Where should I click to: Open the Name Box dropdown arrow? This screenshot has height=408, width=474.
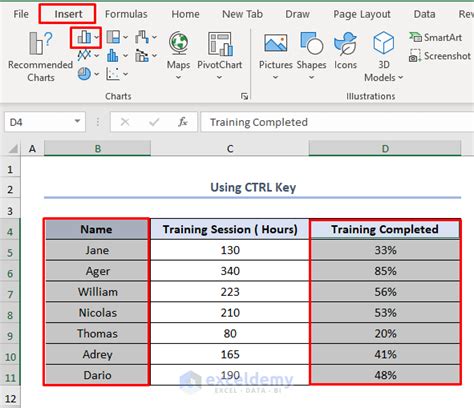click(77, 122)
